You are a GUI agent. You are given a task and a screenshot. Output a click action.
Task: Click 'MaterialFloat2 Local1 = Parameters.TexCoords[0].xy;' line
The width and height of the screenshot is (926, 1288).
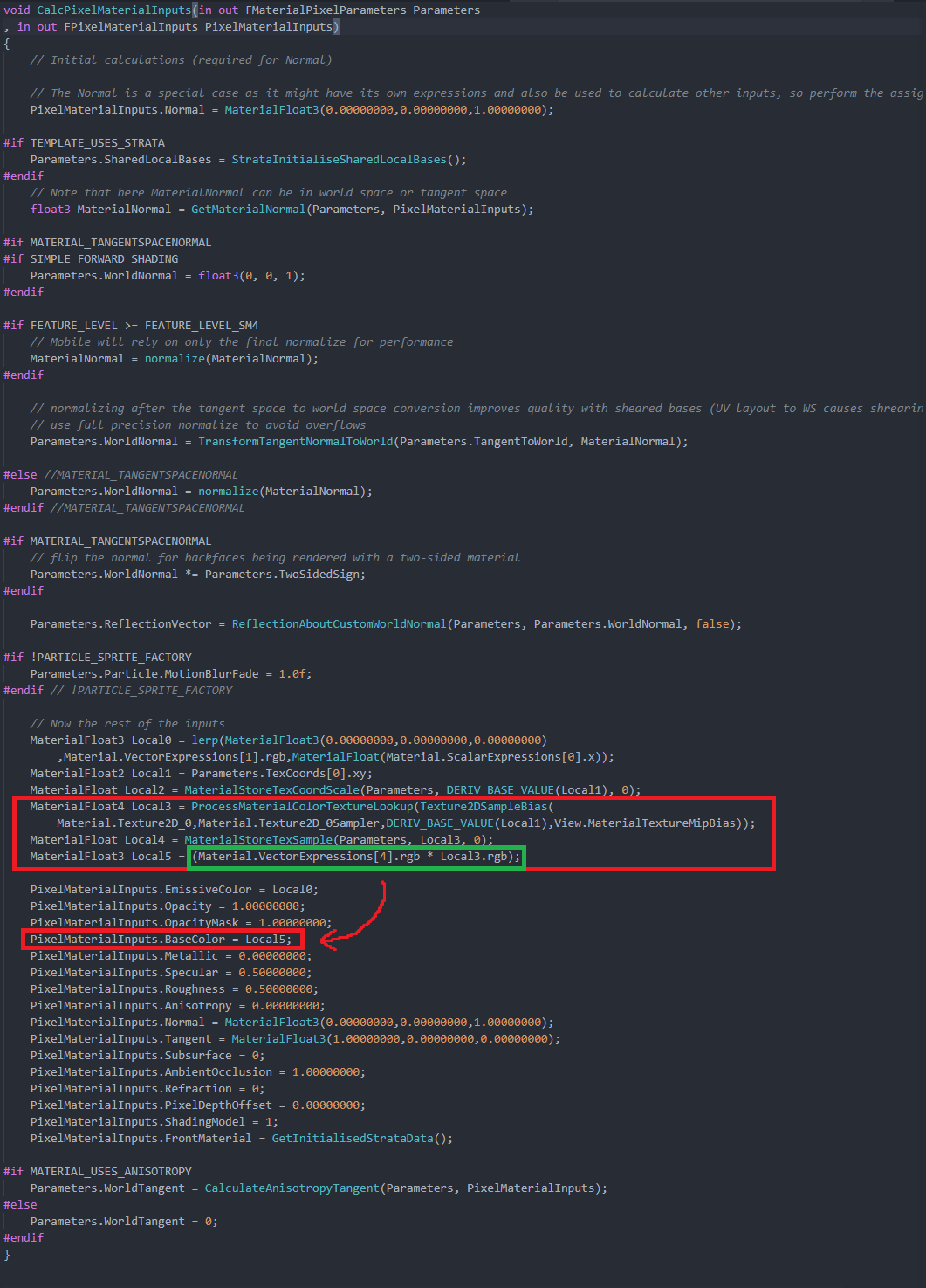(202, 773)
